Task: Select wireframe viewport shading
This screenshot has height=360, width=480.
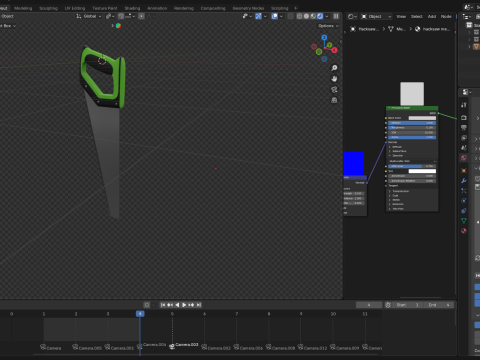Action: (299, 16)
